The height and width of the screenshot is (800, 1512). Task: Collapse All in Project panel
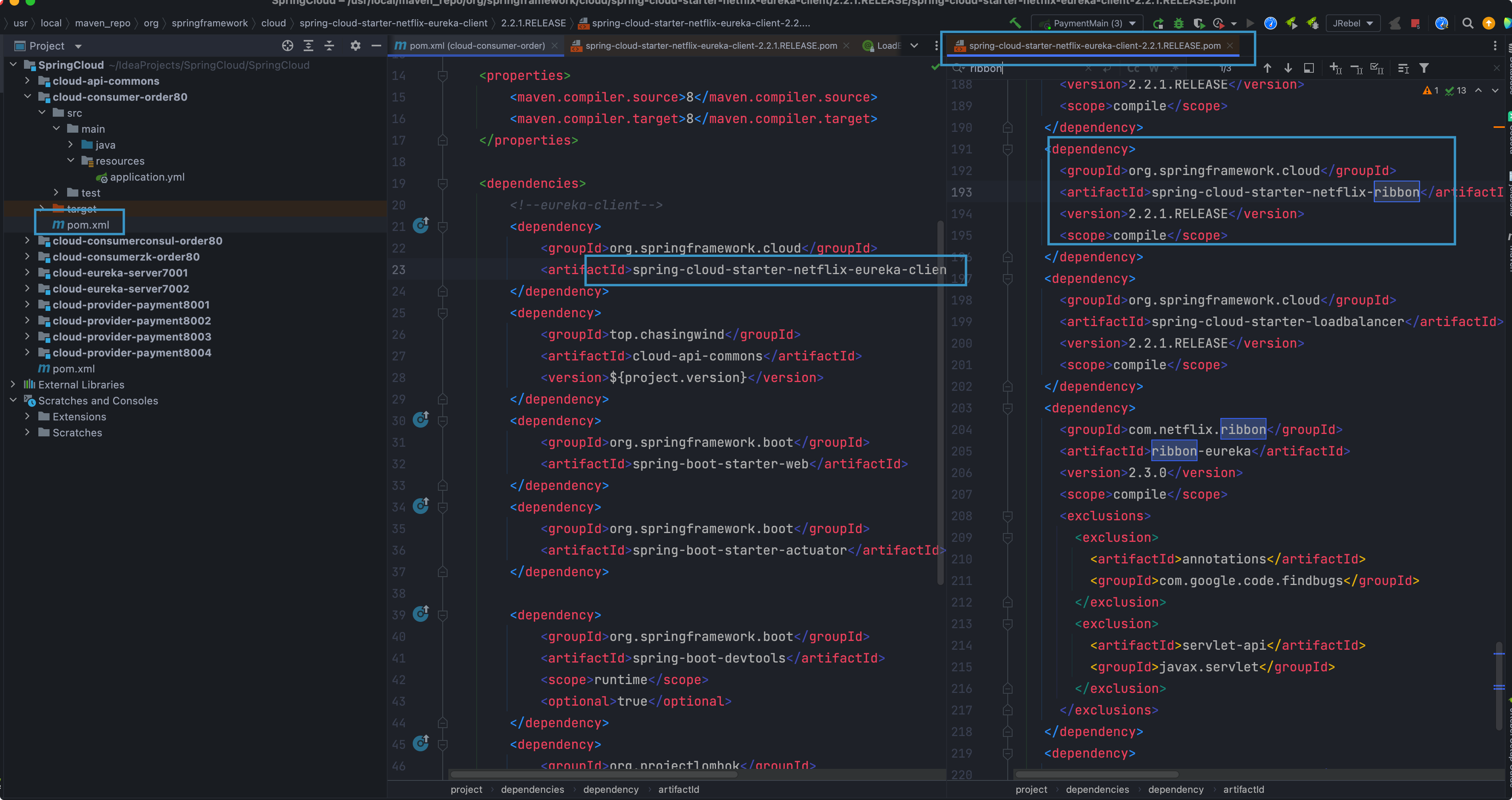329,46
